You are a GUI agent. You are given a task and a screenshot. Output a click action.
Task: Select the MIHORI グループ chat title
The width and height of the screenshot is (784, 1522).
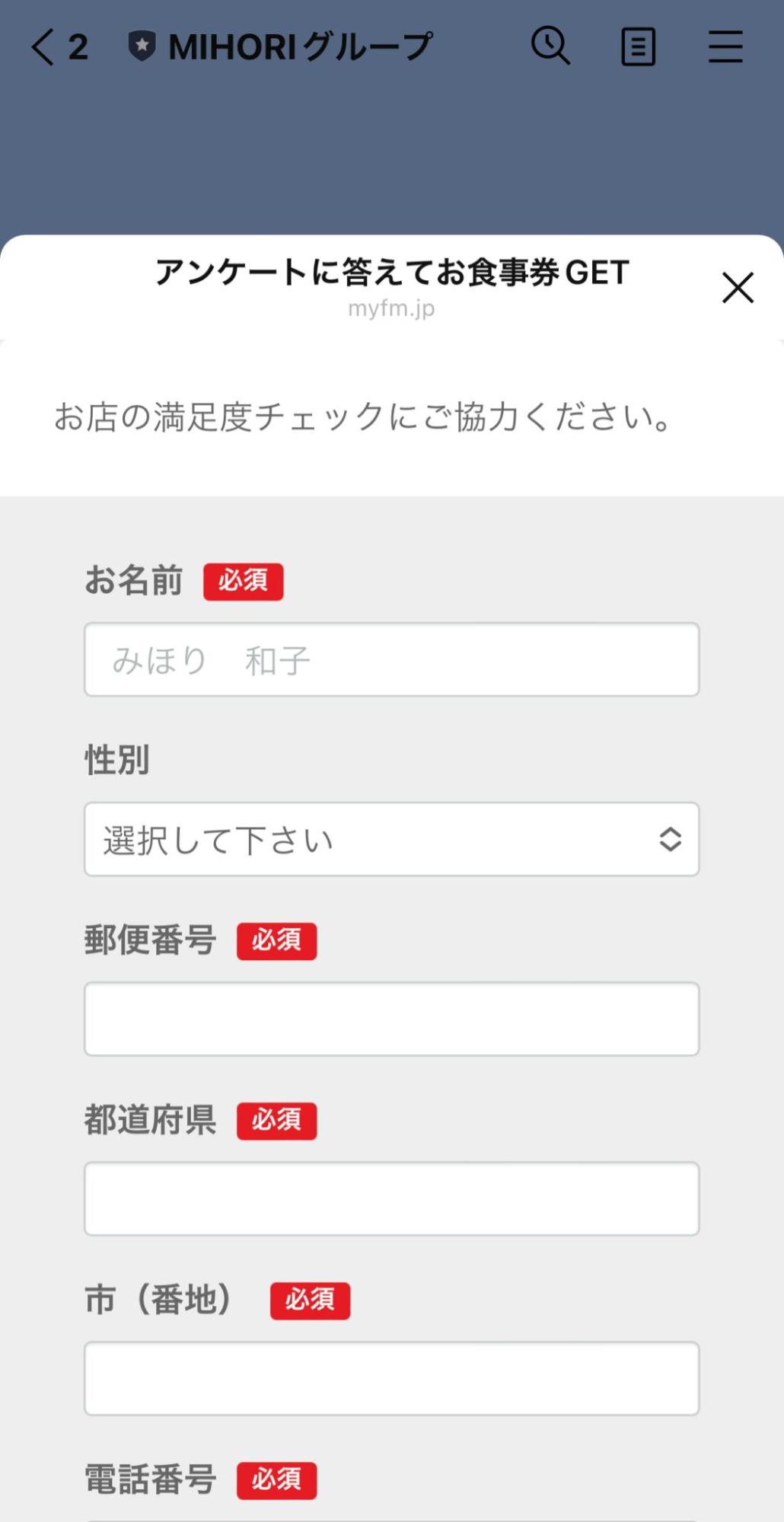pos(301,45)
